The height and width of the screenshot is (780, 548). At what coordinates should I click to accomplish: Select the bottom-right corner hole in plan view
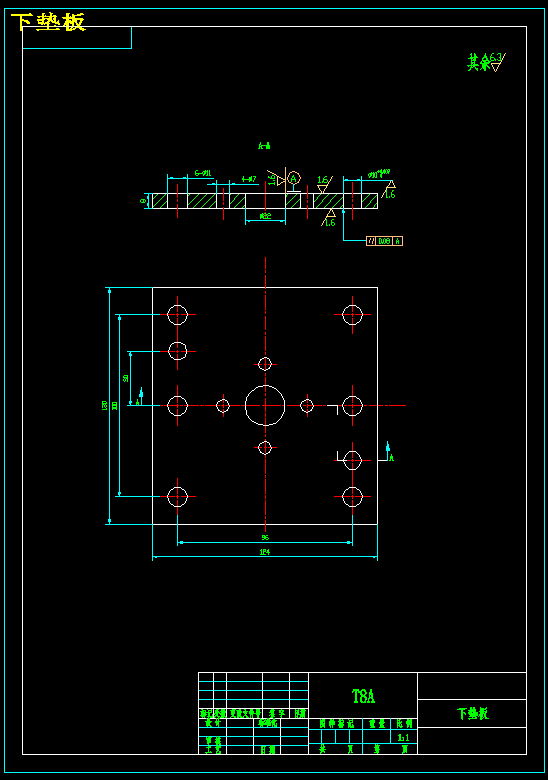(353, 496)
